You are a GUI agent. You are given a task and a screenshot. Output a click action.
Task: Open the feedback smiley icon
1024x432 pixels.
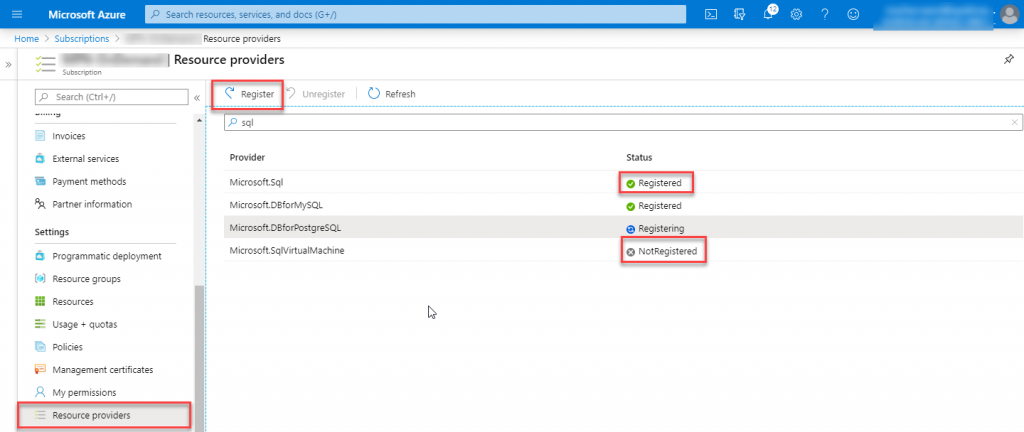tap(853, 14)
